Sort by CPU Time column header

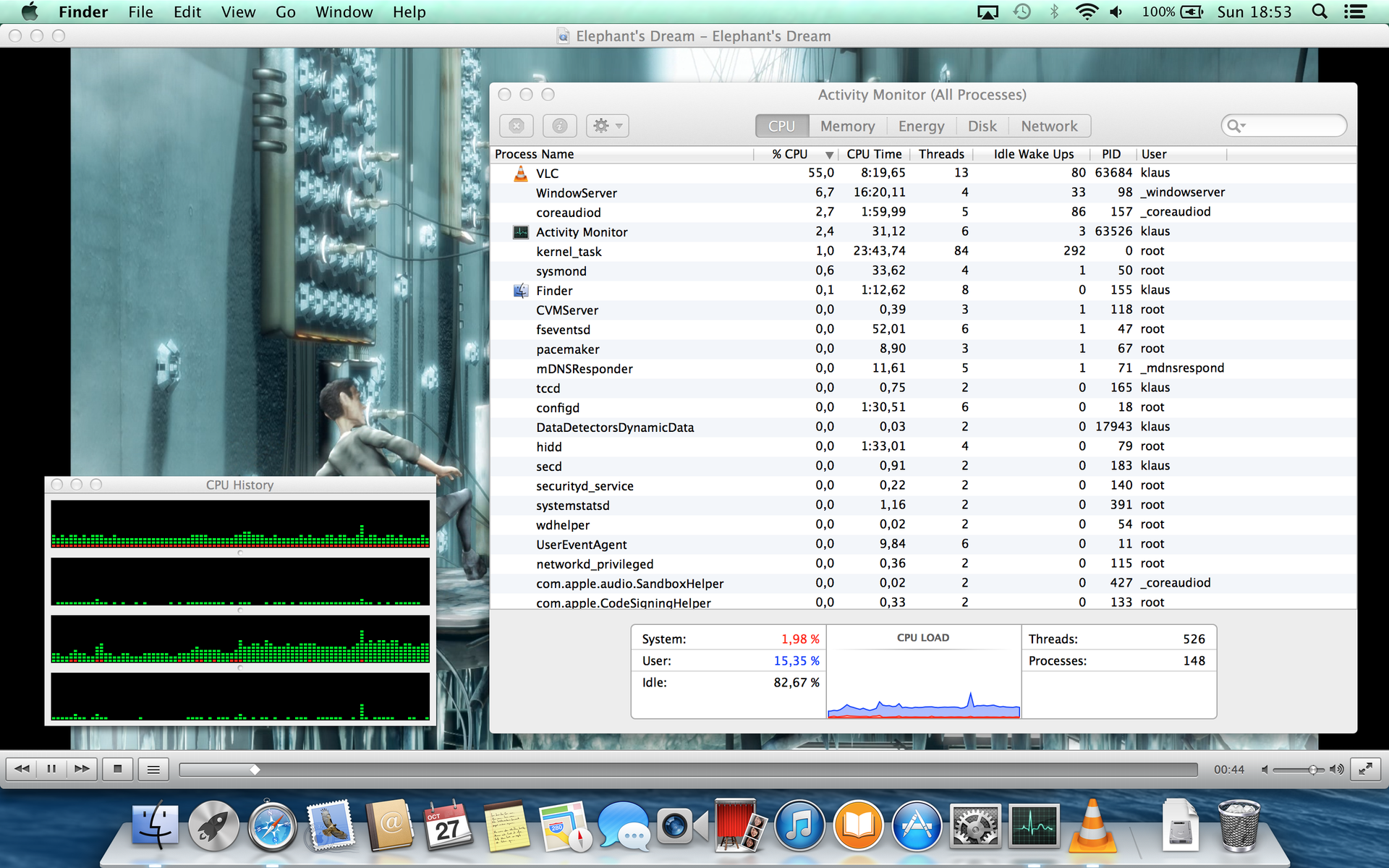point(874,154)
